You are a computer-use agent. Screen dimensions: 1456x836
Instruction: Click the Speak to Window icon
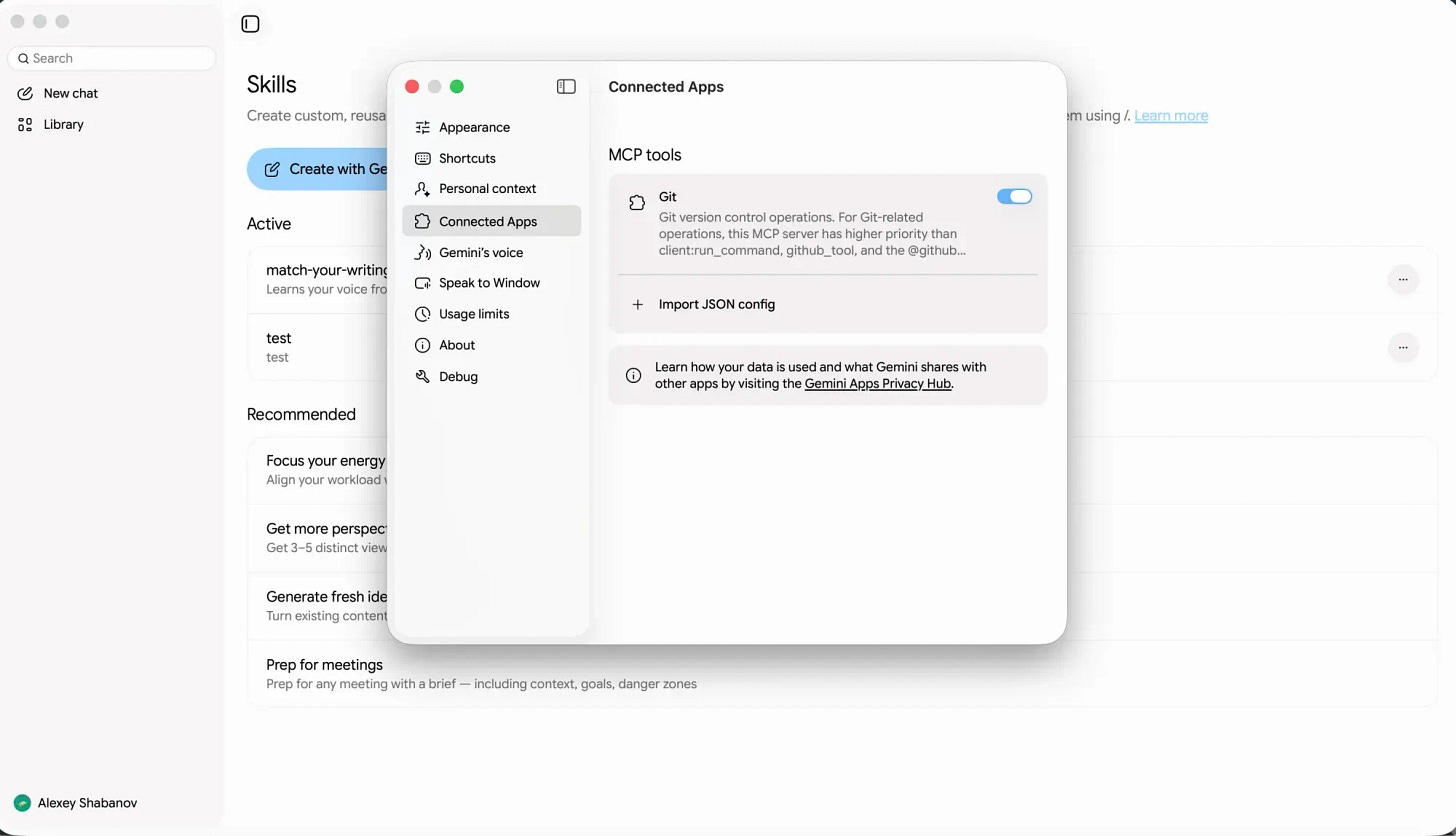click(x=422, y=283)
